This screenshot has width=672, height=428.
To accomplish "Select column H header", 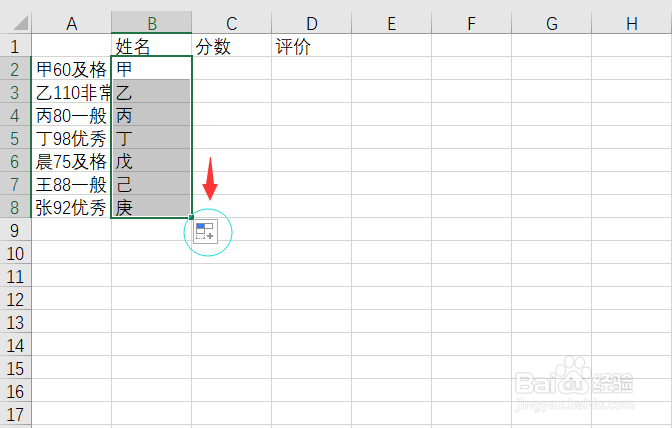I will tap(632, 23).
